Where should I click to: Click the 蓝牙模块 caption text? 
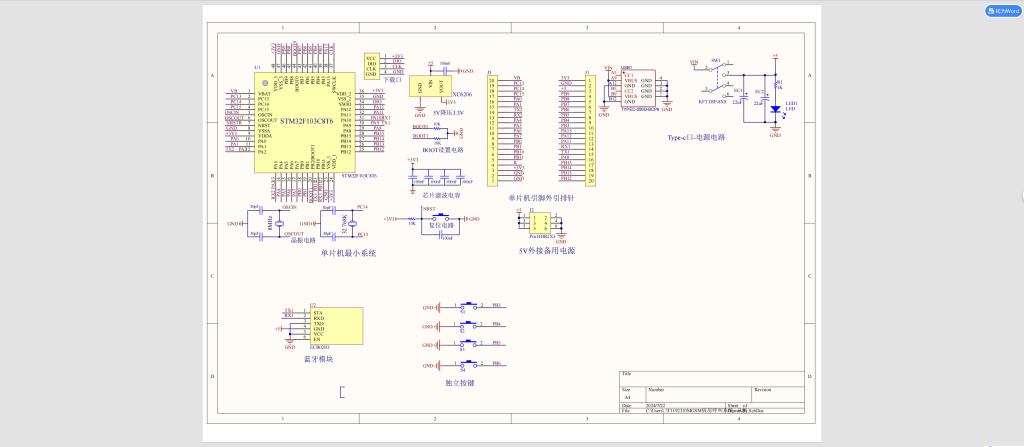(320, 359)
